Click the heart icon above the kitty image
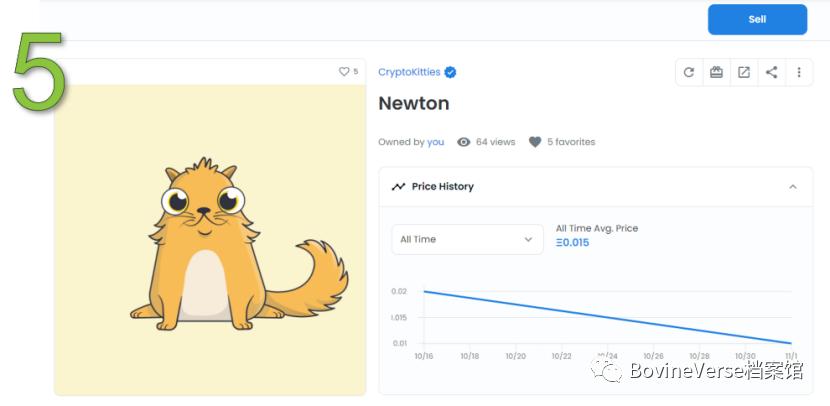The width and height of the screenshot is (830, 406). click(x=344, y=72)
